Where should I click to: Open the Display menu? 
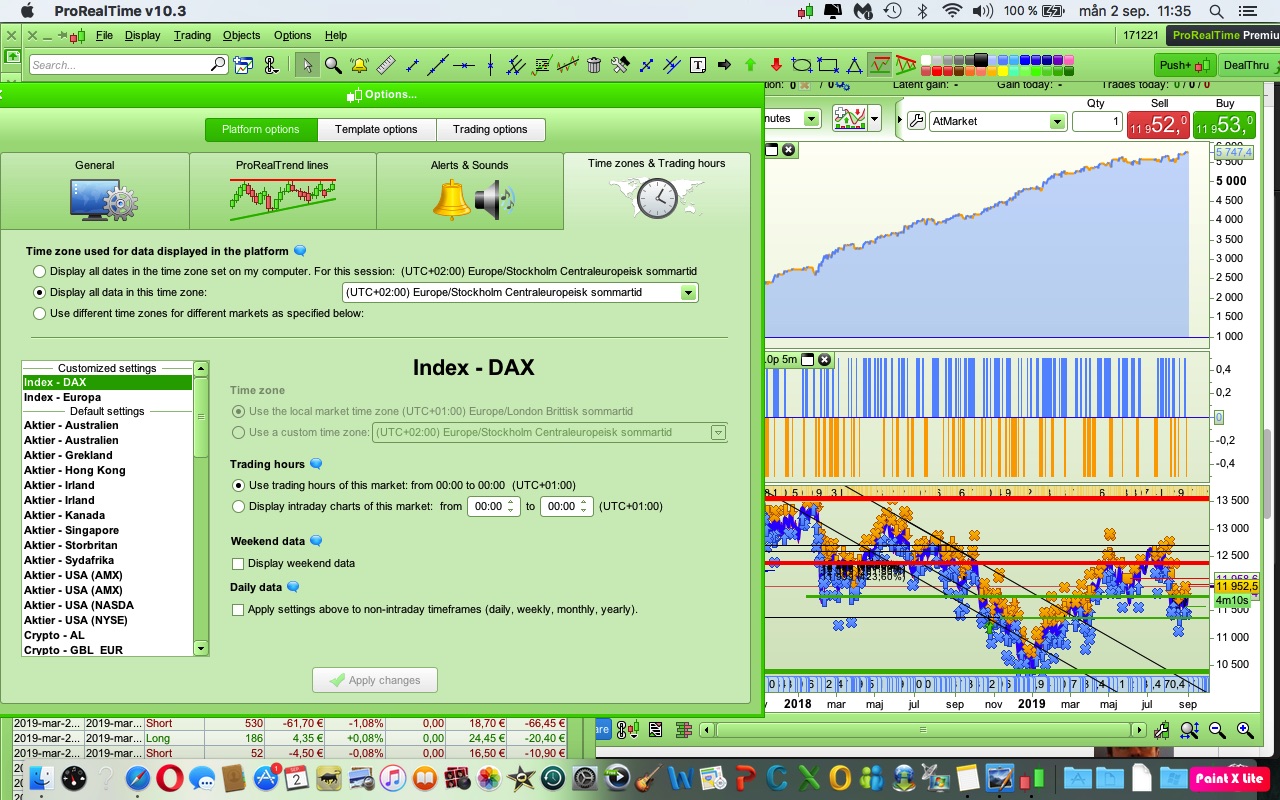coord(142,35)
